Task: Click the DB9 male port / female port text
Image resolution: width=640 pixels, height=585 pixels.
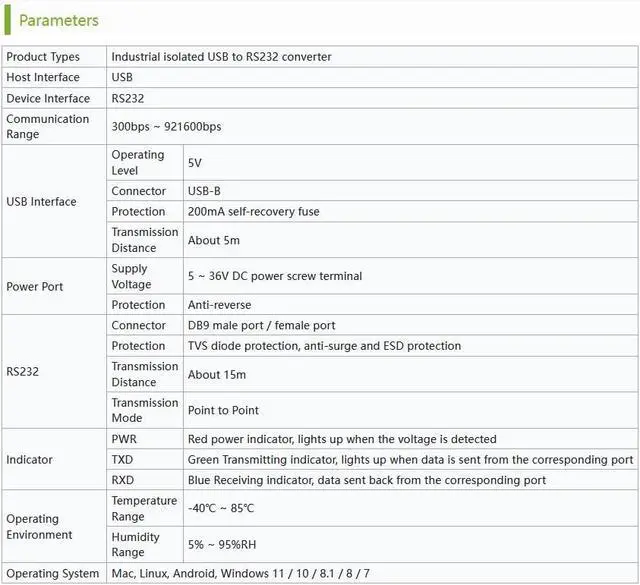Action: pos(261,325)
